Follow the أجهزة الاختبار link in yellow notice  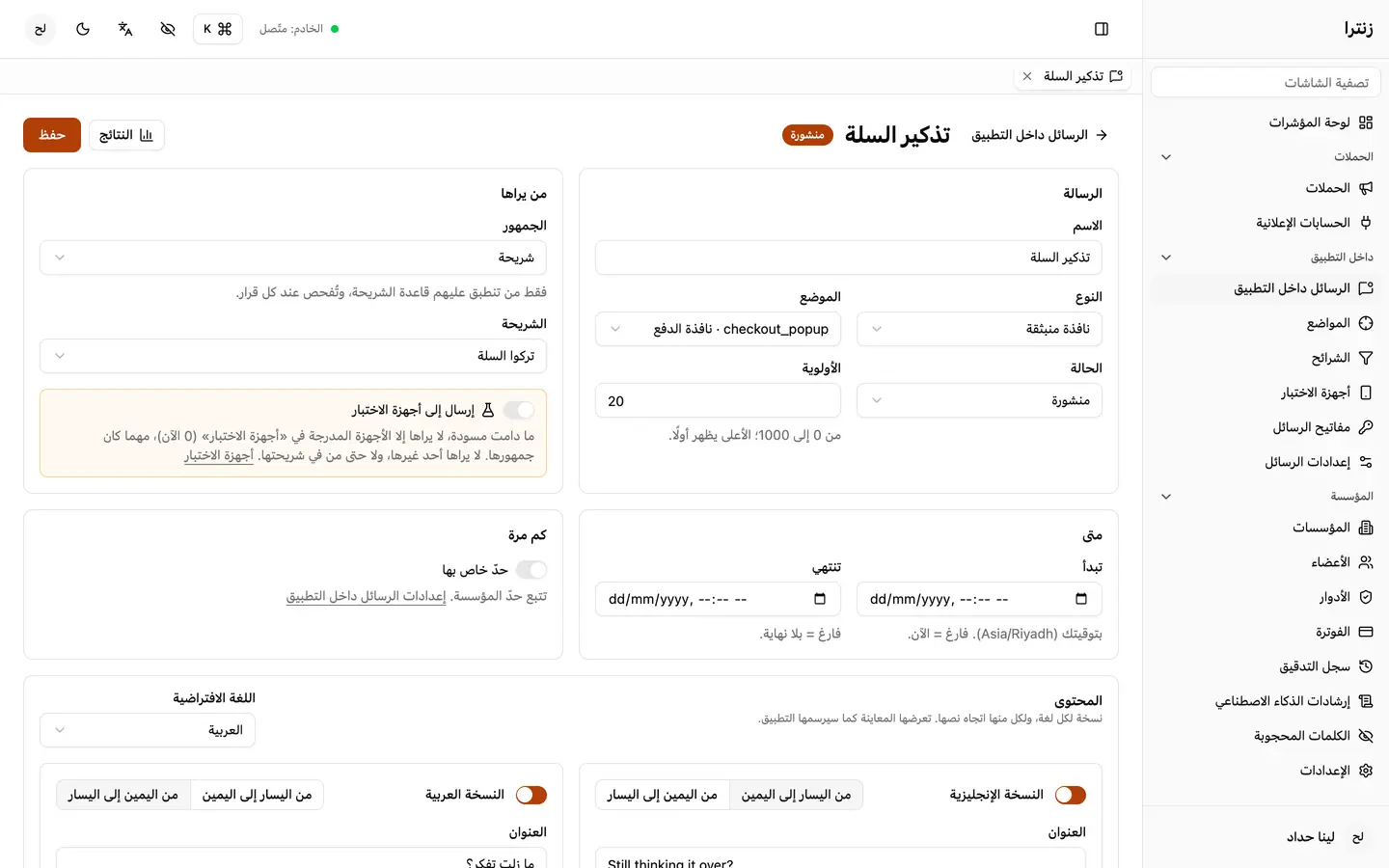click(219, 455)
